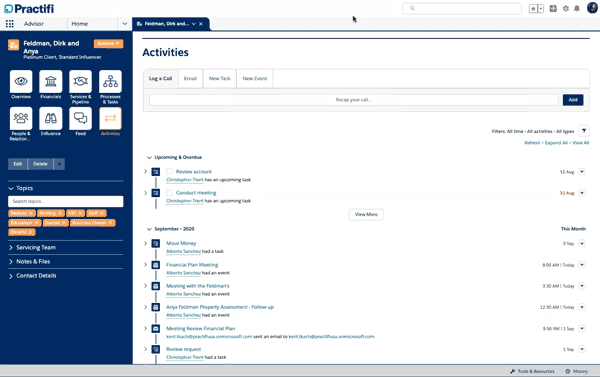Open the Meeting with the Feldman's link
Viewport: 600px width, 377px height.
pos(197,286)
